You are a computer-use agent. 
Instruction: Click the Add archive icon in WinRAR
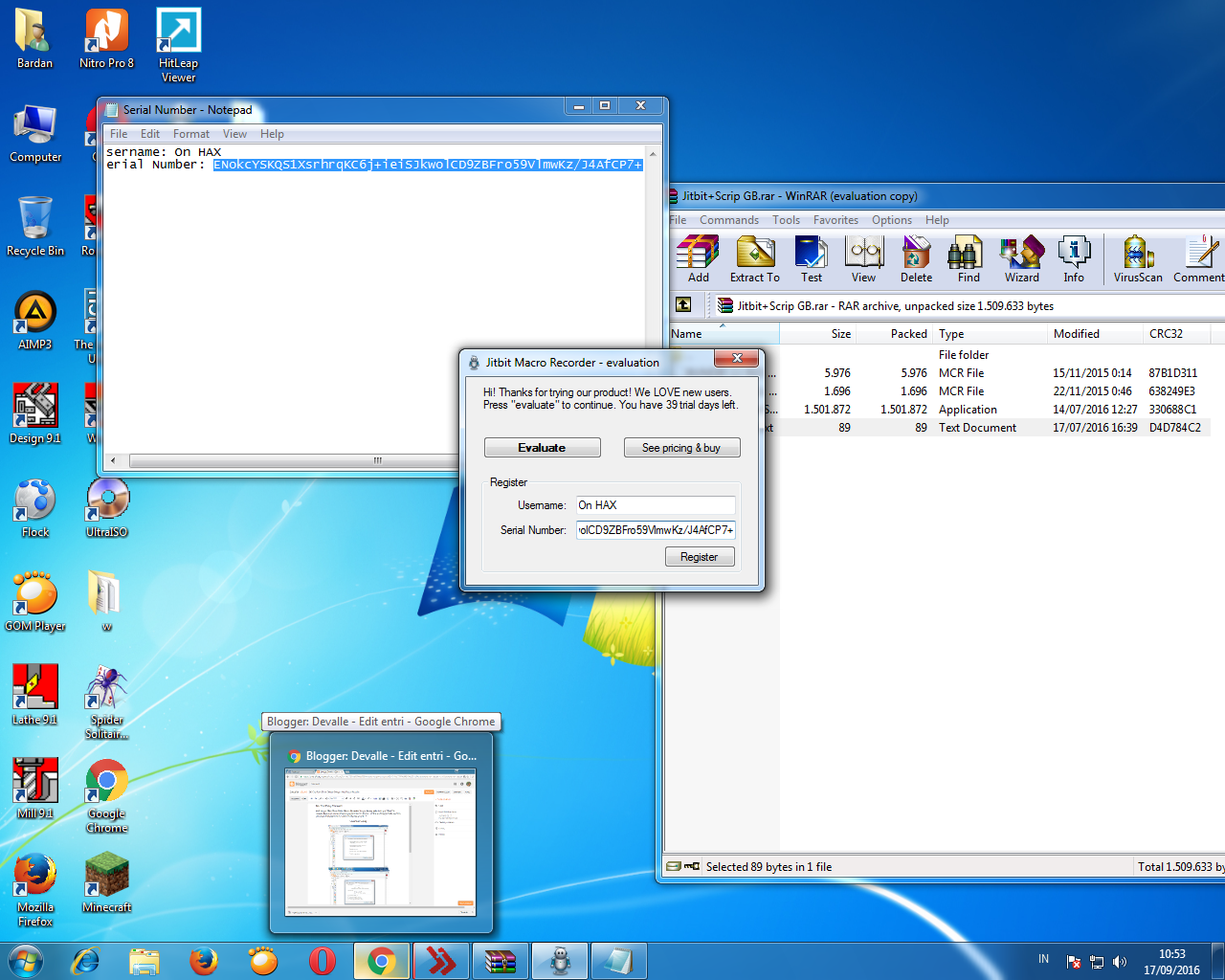tap(698, 258)
